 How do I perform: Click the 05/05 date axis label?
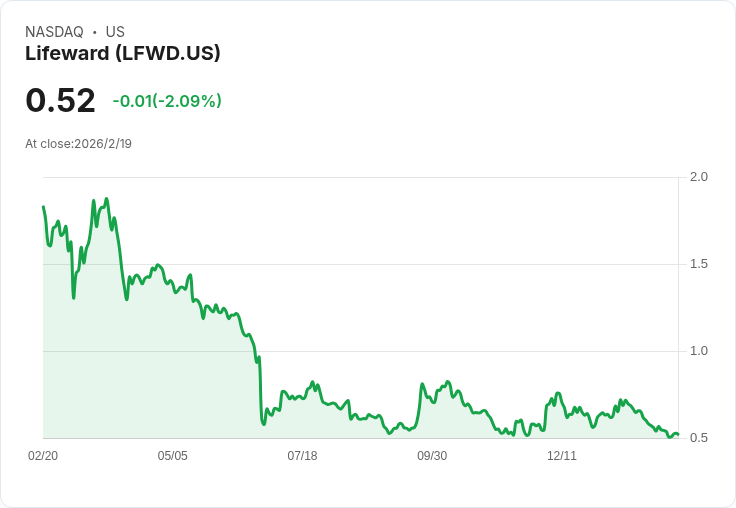(x=173, y=456)
